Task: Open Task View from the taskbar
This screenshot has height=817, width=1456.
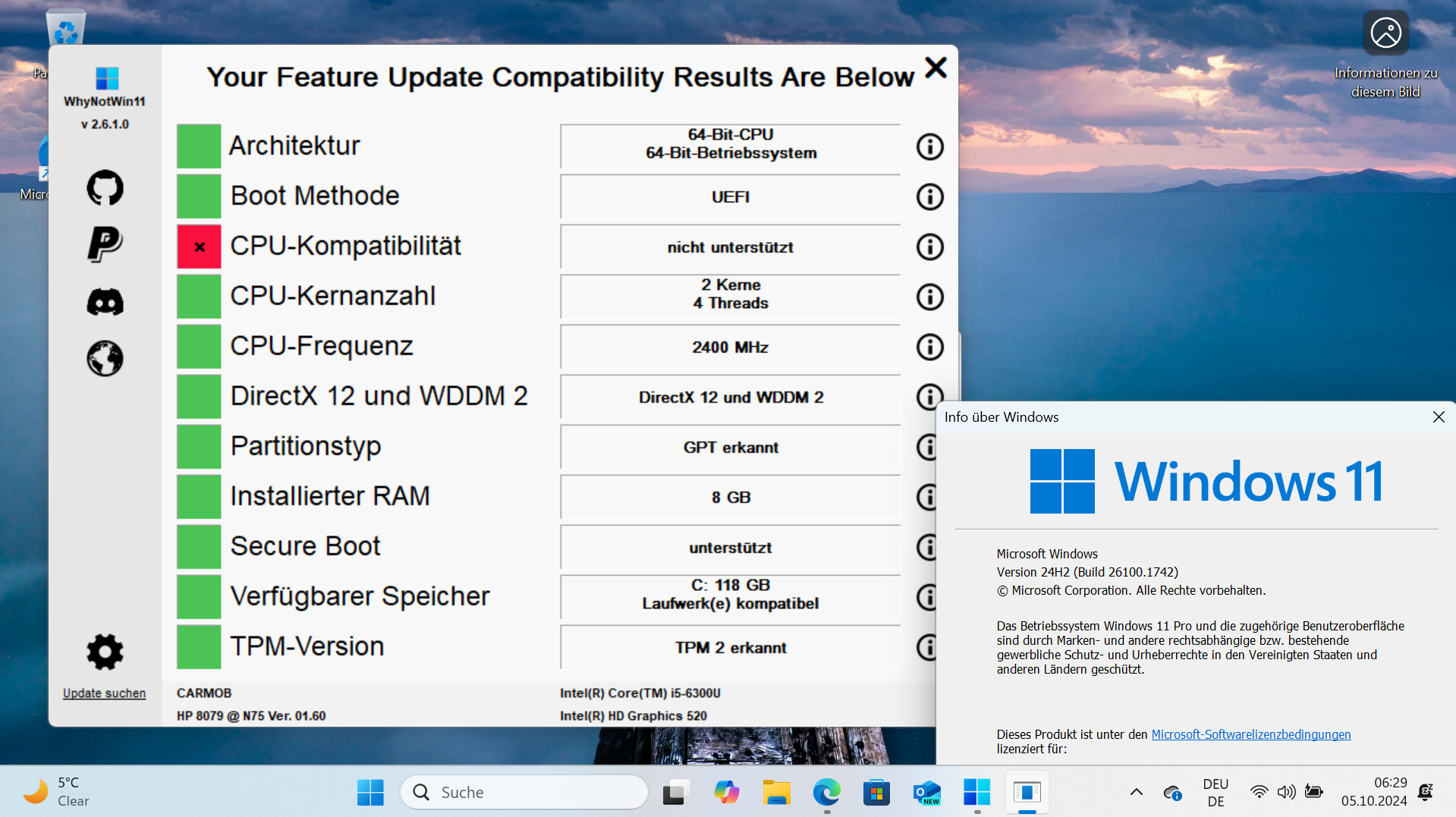Action: (x=675, y=792)
